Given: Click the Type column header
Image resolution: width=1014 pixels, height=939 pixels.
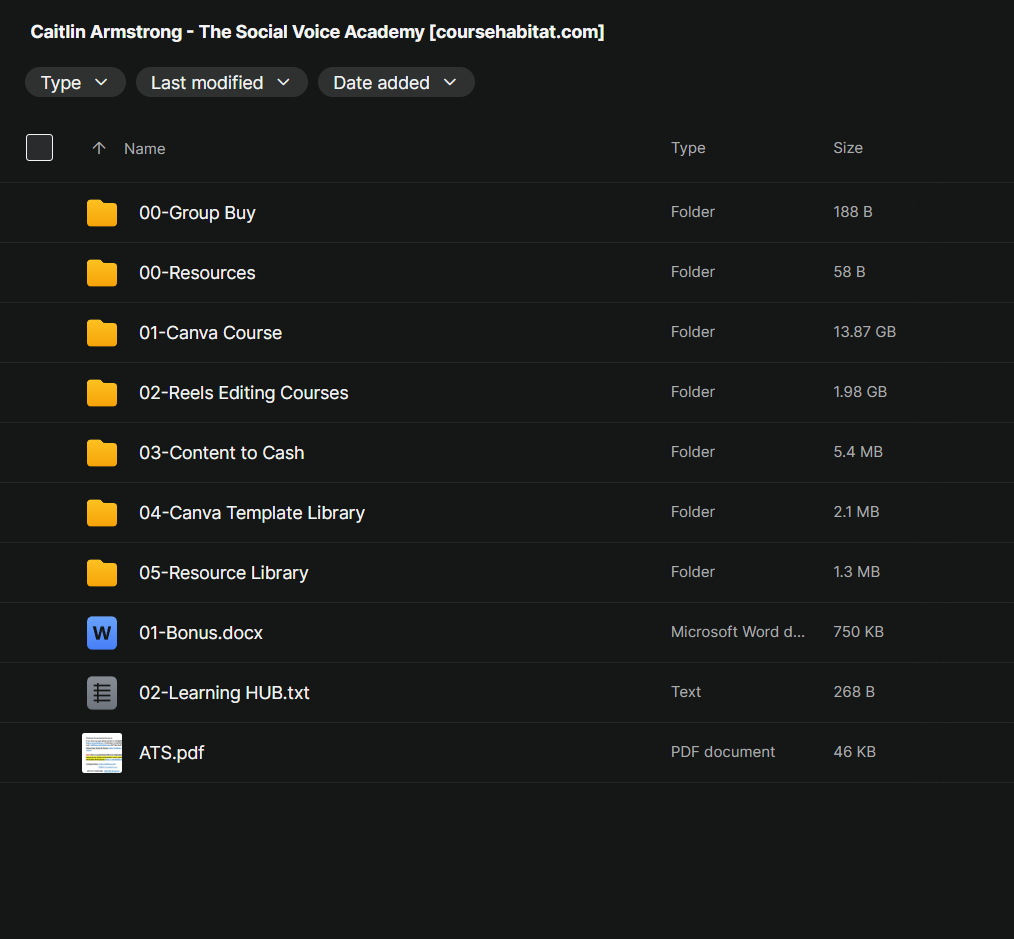Looking at the screenshot, I should 688,148.
